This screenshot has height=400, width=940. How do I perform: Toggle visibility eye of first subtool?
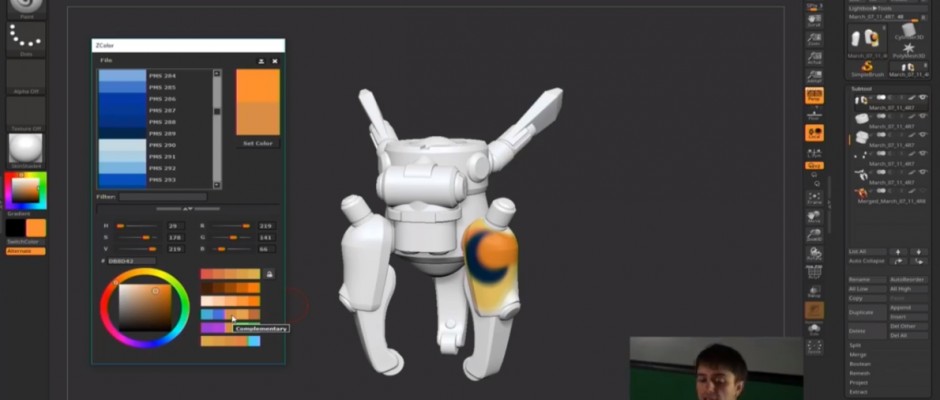tap(923, 98)
